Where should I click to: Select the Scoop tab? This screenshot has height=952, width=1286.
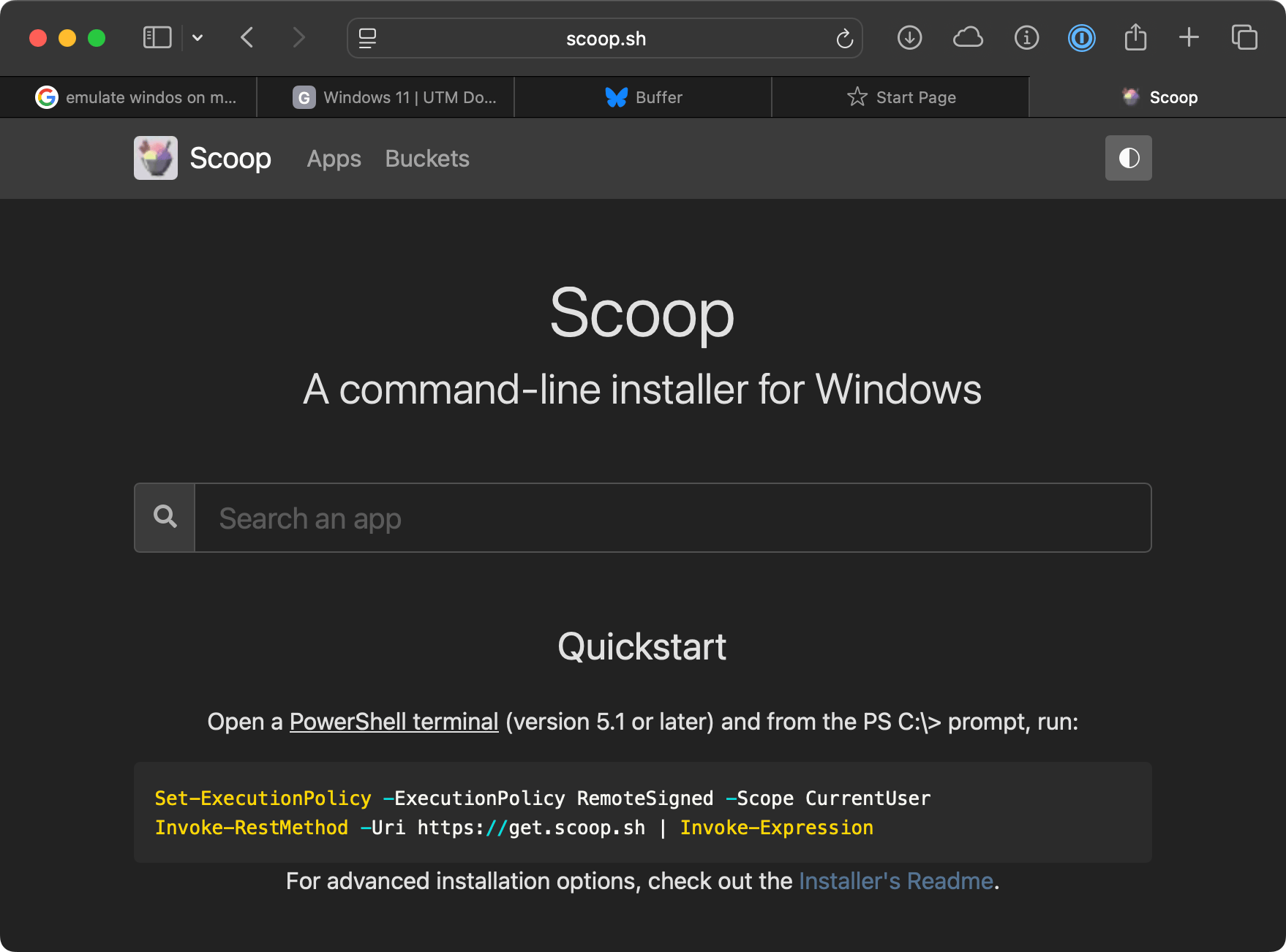1157,97
